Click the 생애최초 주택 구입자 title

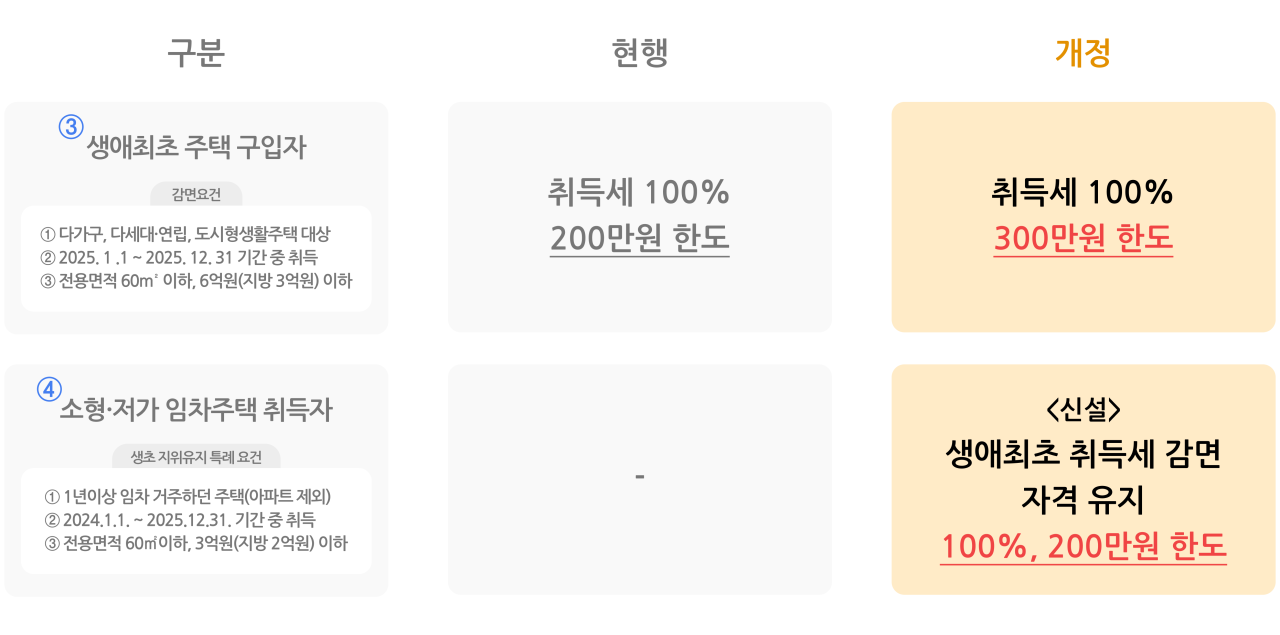pos(196,148)
